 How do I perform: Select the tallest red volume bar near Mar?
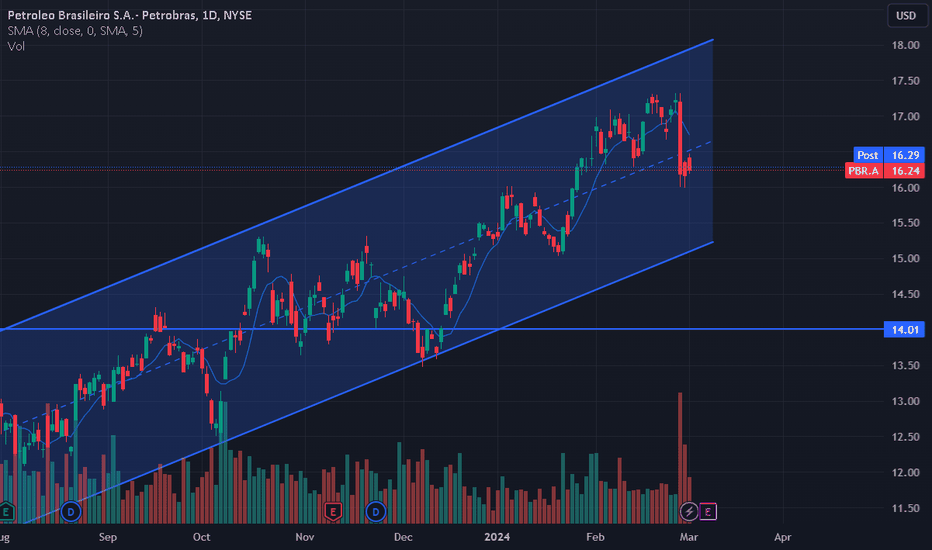[x=680, y=458]
